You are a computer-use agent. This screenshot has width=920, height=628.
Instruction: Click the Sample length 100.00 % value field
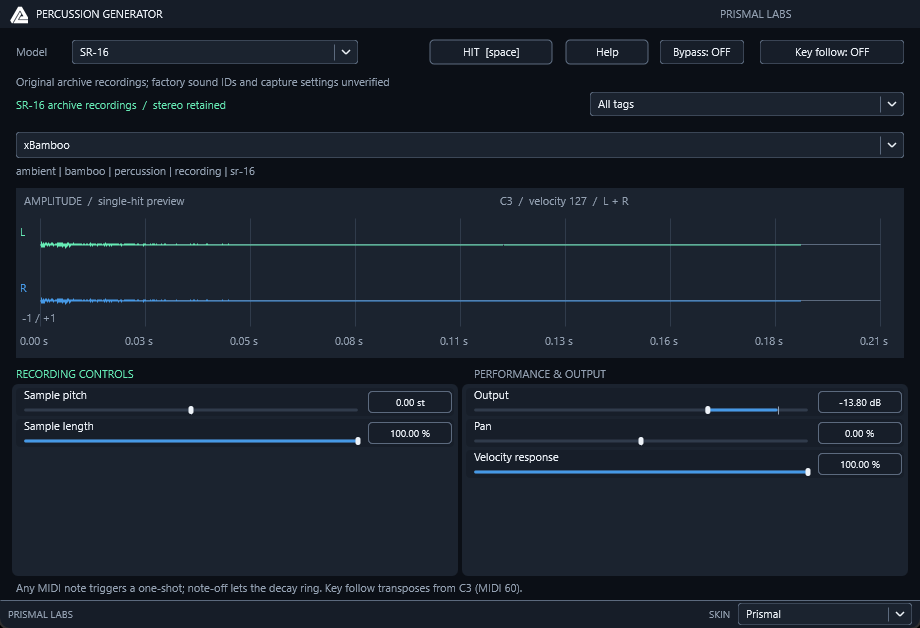(x=410, y=434)
